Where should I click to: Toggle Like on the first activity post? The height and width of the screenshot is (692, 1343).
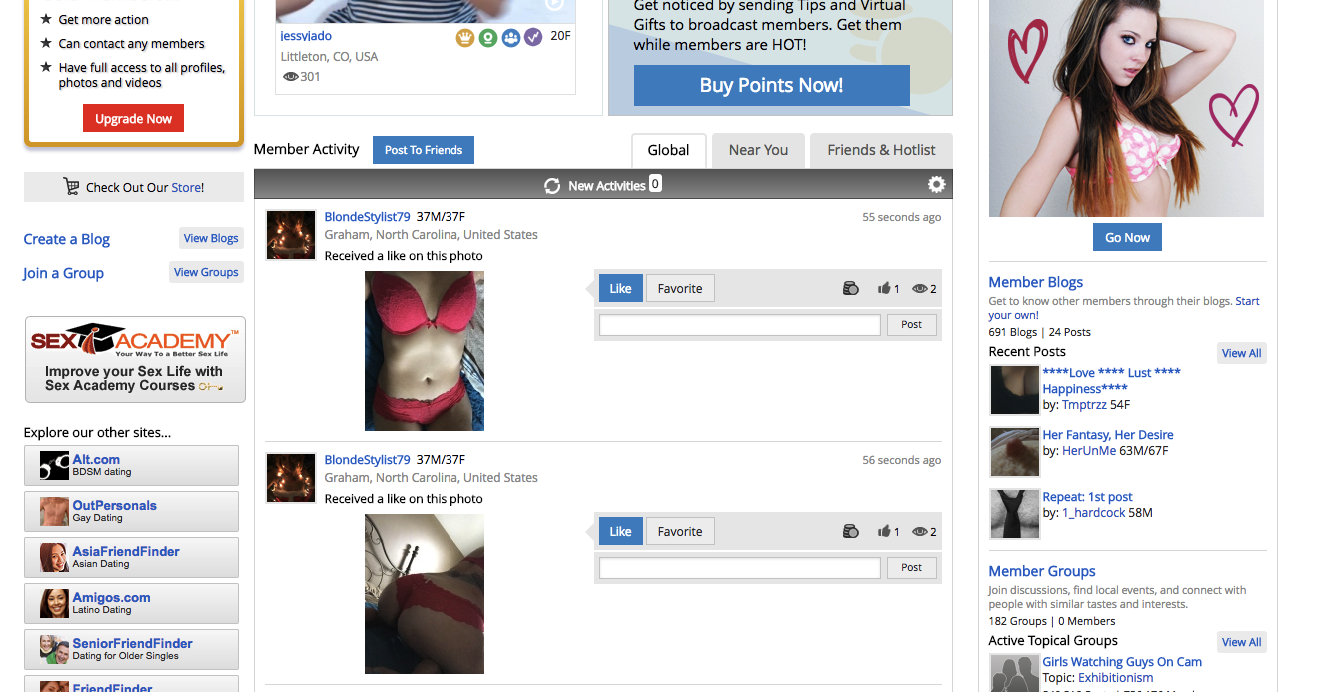(620, 289)
